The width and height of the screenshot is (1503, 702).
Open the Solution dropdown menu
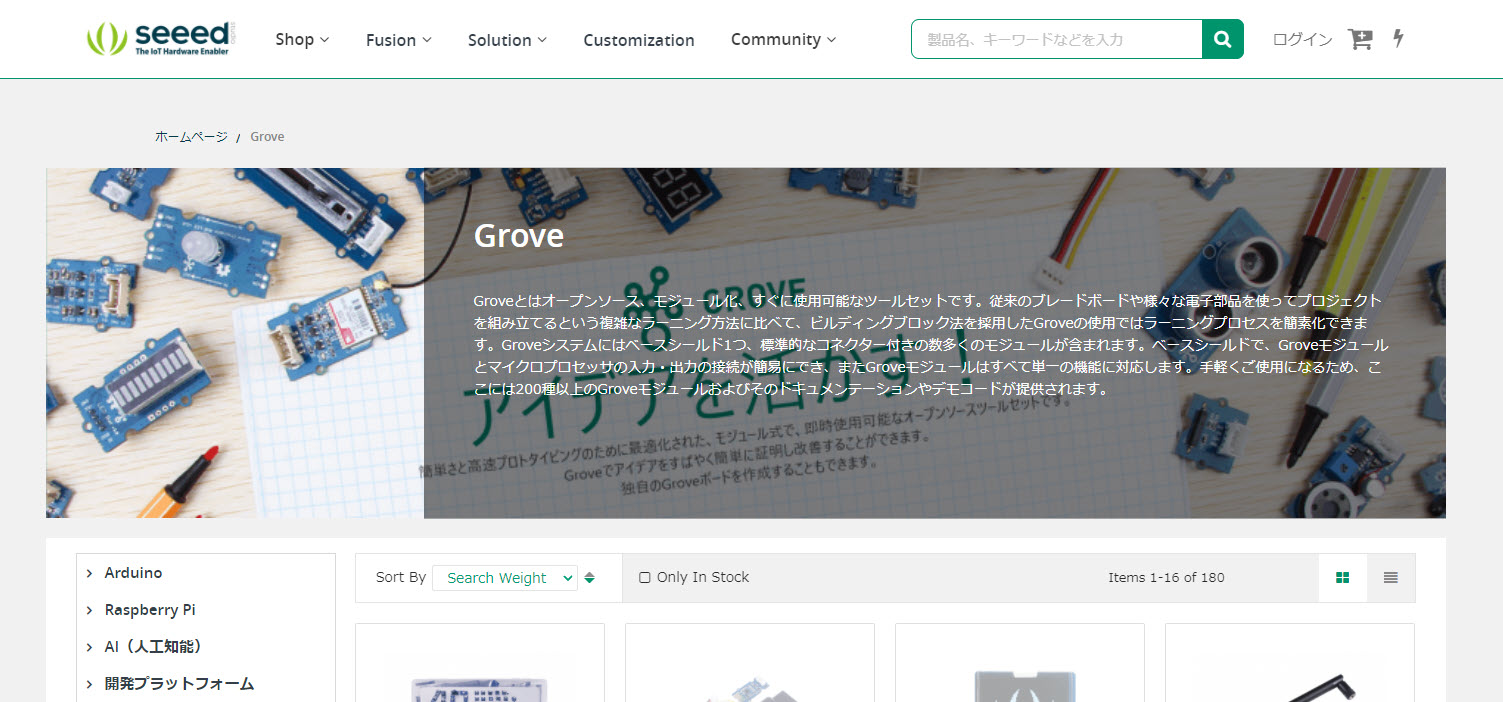507,40
